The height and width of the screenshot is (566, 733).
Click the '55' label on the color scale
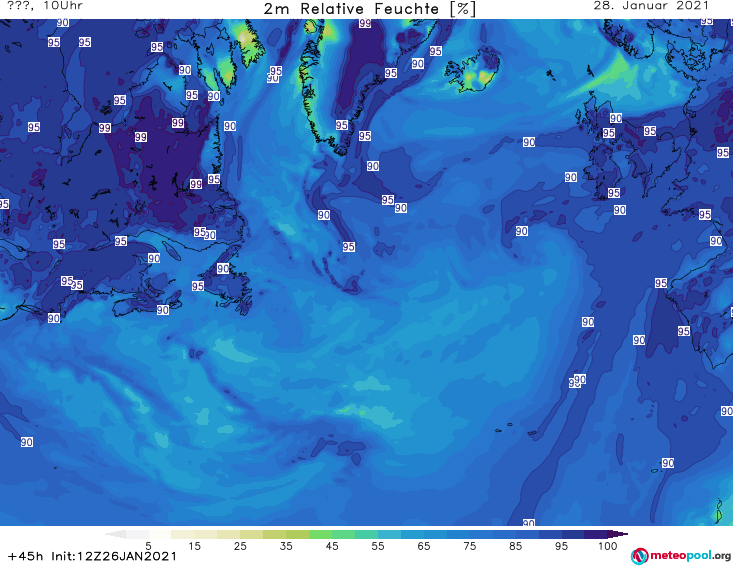click(x=377, y=546)
